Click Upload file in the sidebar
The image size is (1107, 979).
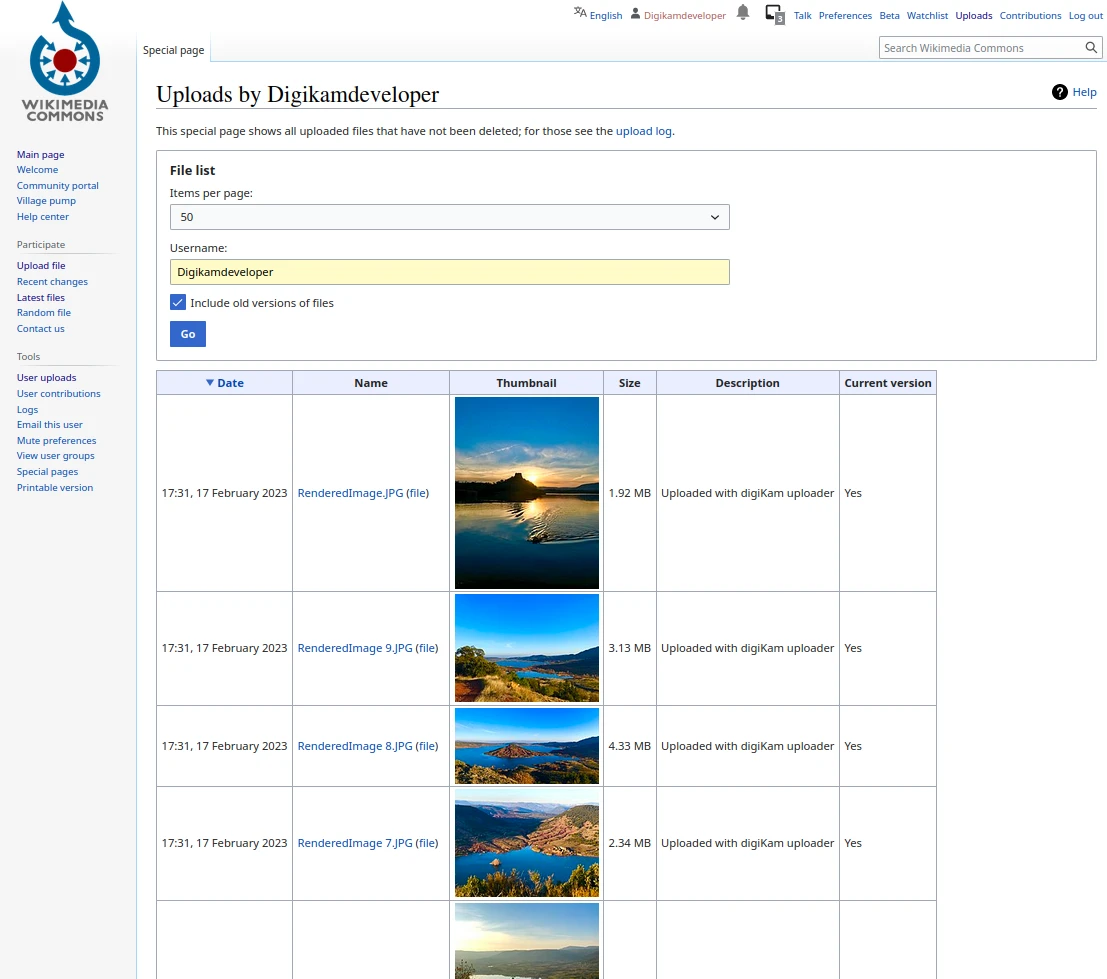click(x=41, y=266)
